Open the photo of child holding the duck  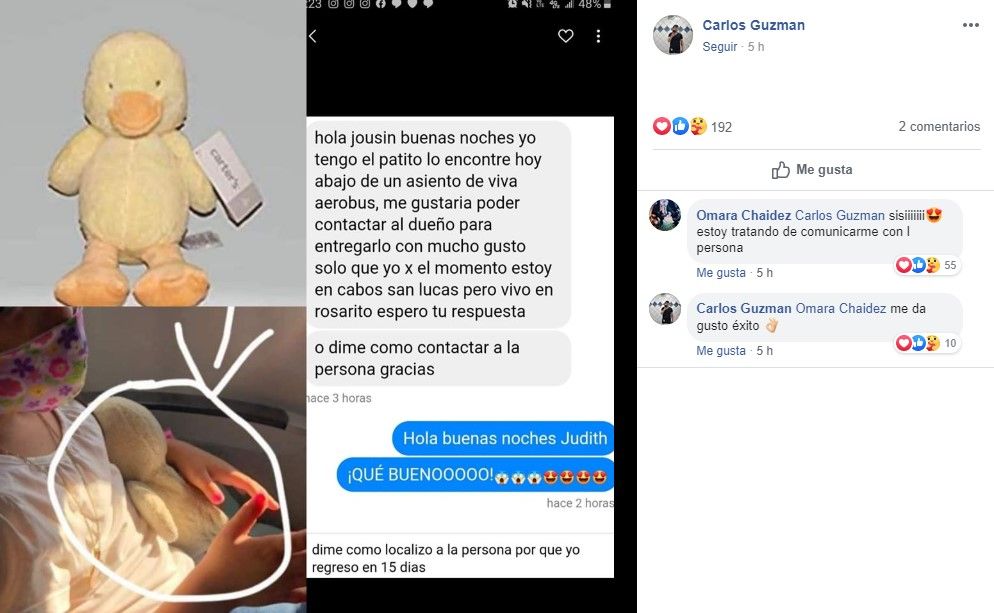coord(153,460)
